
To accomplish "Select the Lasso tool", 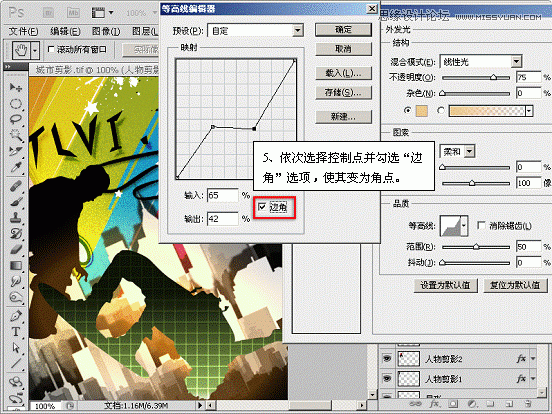I will click(16, 120).
